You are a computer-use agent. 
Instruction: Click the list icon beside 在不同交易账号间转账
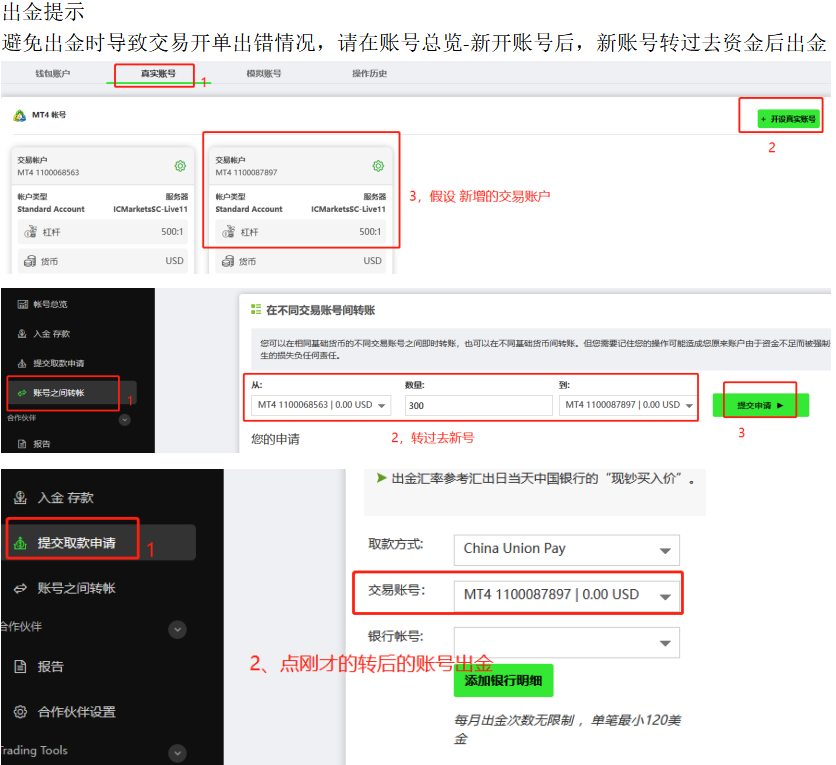click(x=256, y=309)
